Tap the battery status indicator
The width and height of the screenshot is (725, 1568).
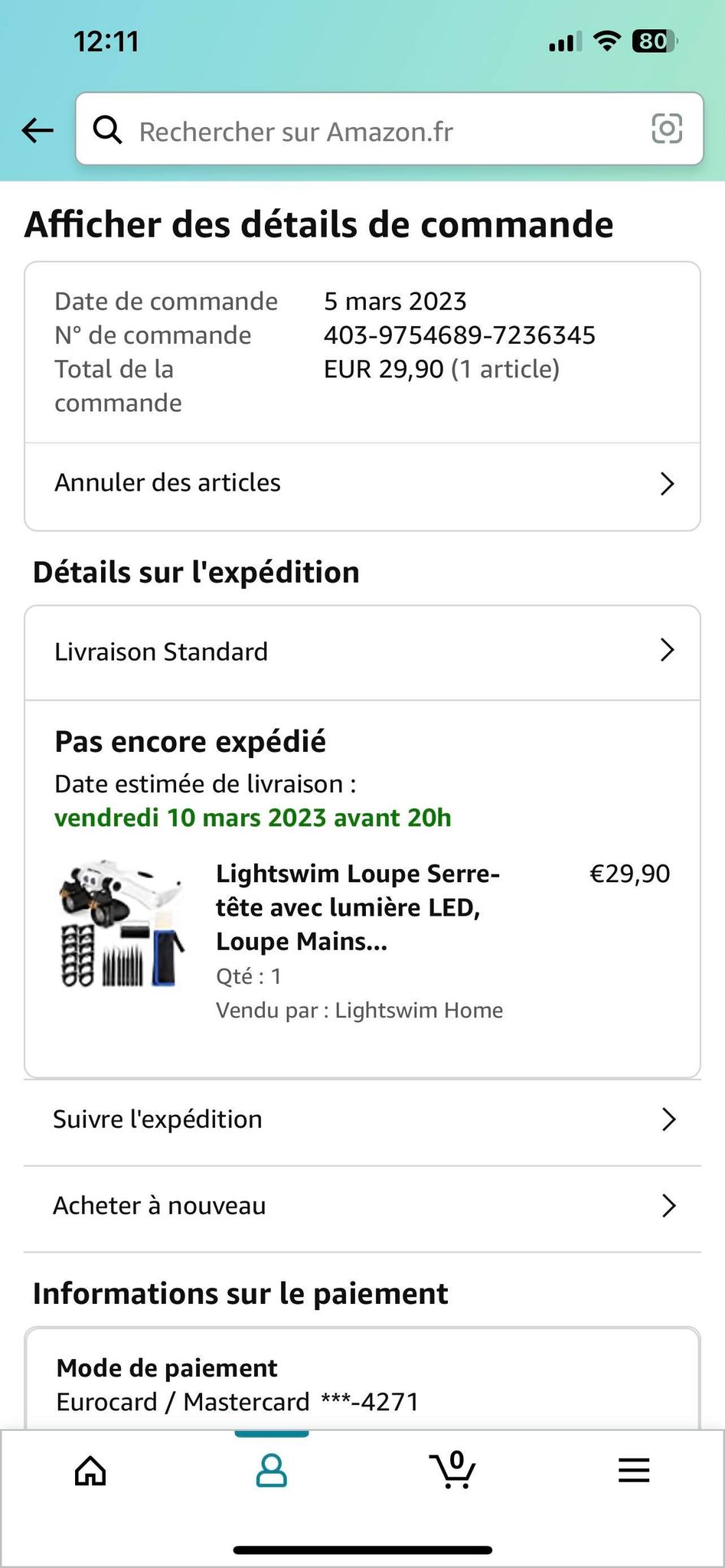pyautogui.click(x=654, y=41)
